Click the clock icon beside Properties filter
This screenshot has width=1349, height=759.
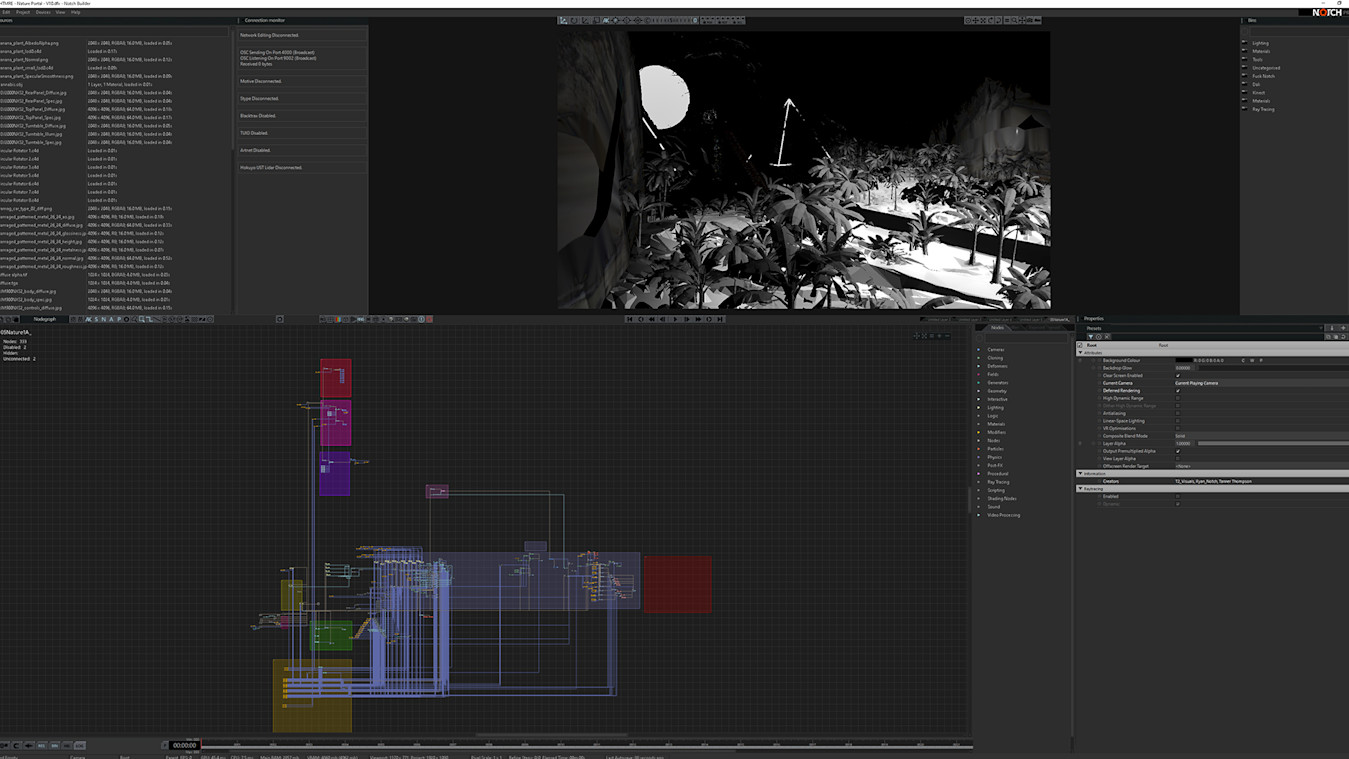pos(1098,336)
